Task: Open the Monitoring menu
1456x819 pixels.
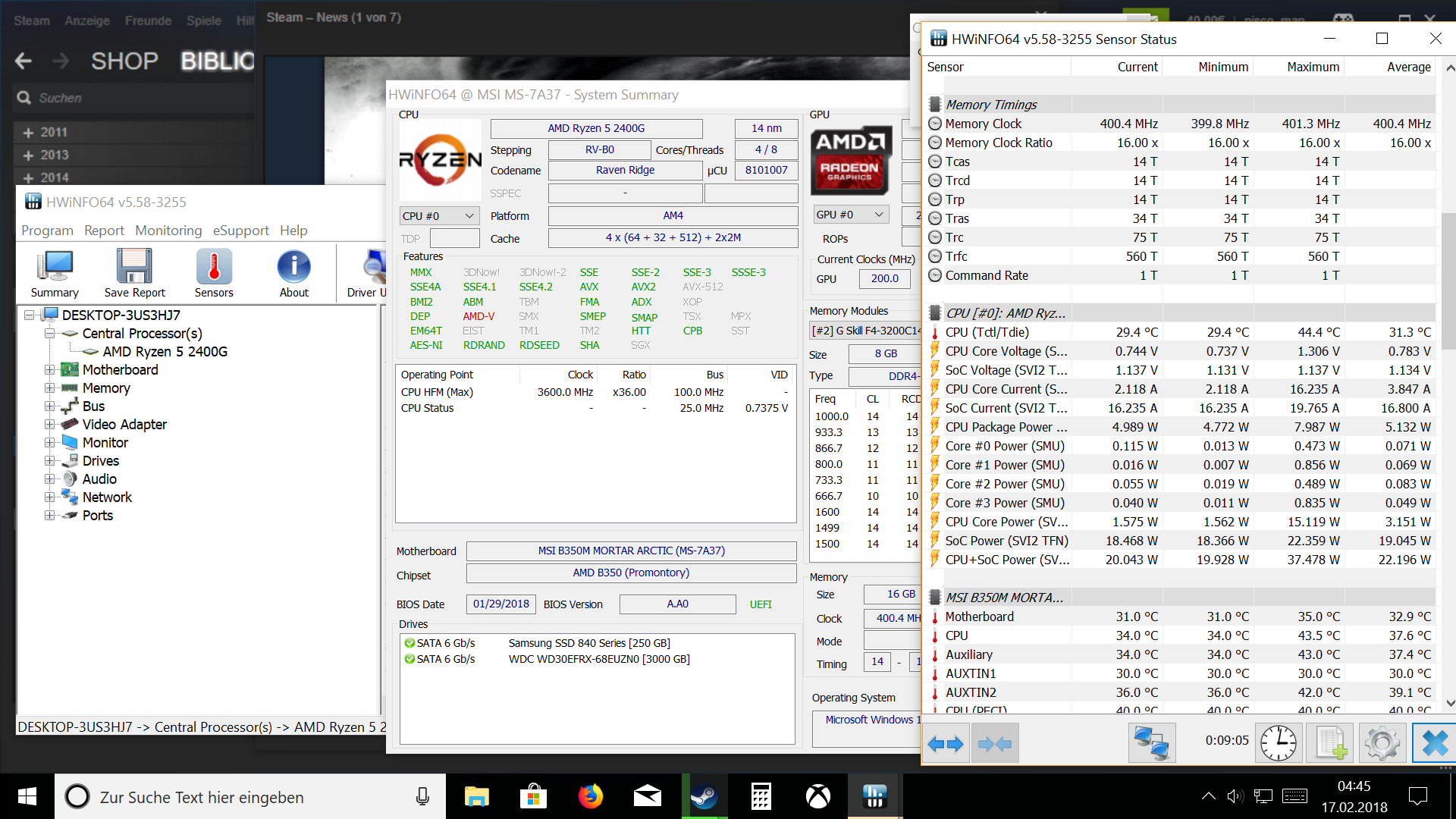Action: coord(168,231)
